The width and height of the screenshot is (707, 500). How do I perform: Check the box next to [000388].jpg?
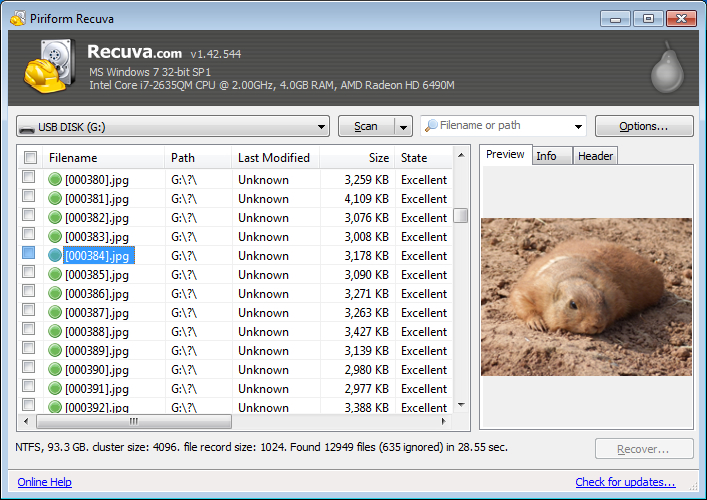coord(29,332)
